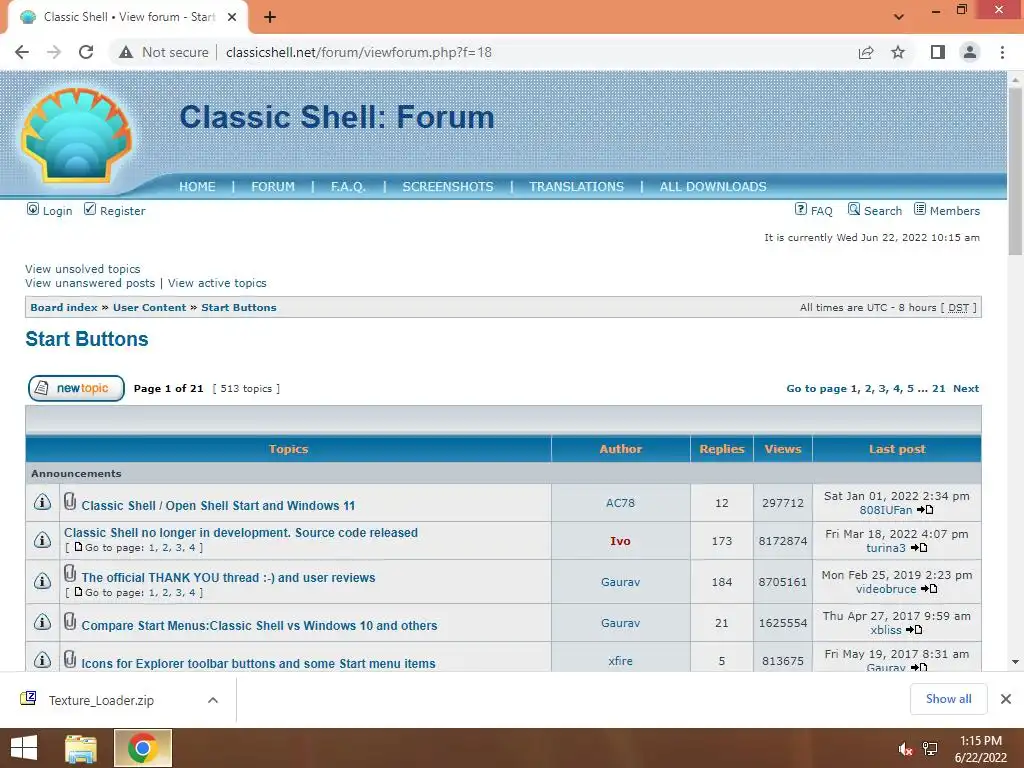Click paperclip icon on THANK YOU thread
The height and width of the screenshot is (768, 1024).
click(x=70, y=574)
